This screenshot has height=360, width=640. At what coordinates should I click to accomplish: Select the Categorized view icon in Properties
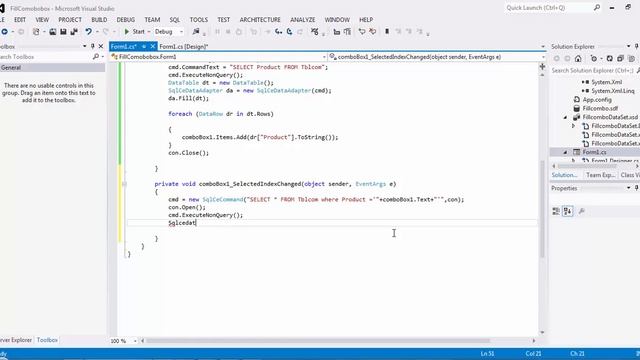[x=556, y=211]
